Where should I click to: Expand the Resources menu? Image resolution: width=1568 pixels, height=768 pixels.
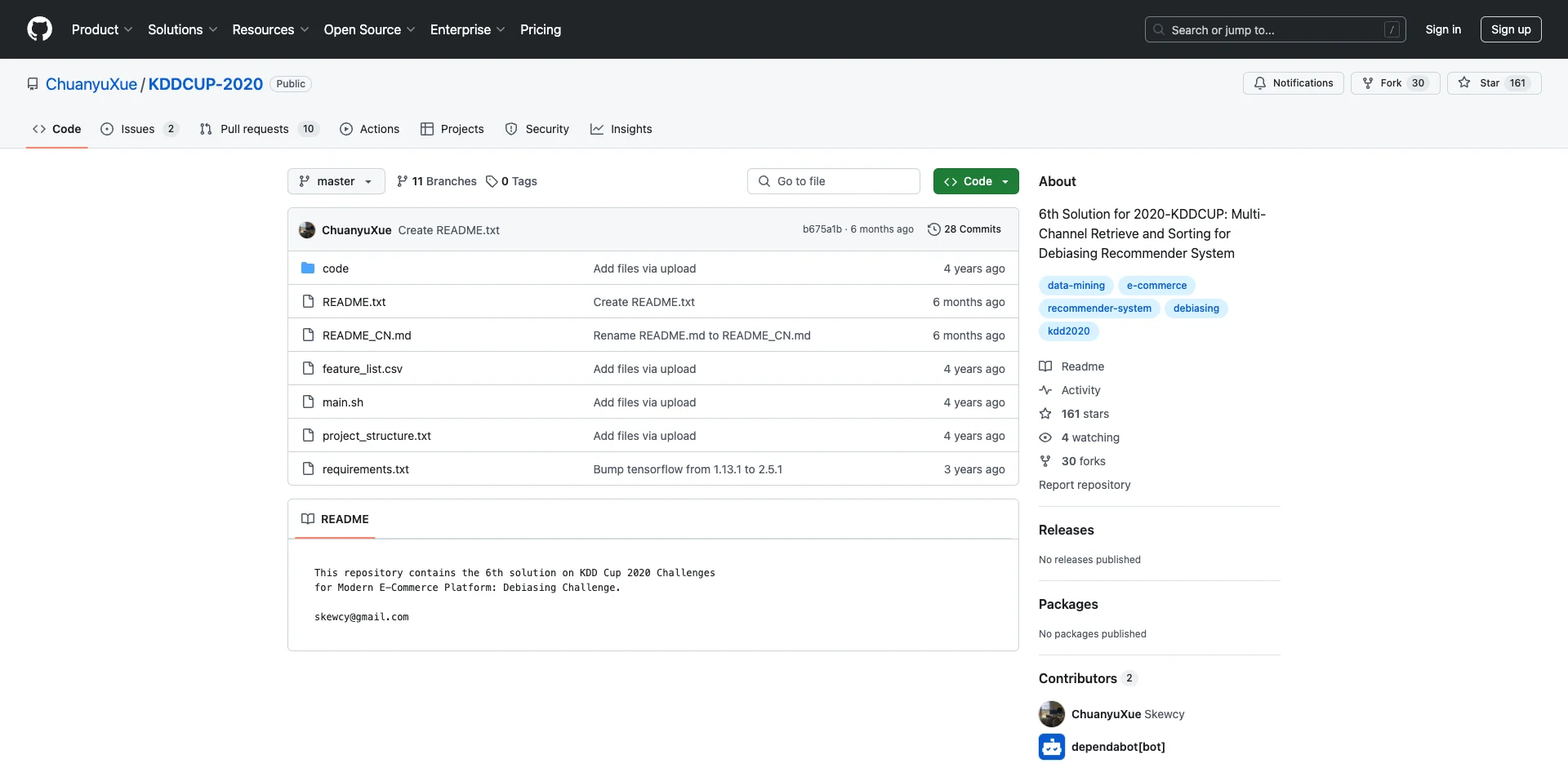[271, 29]
